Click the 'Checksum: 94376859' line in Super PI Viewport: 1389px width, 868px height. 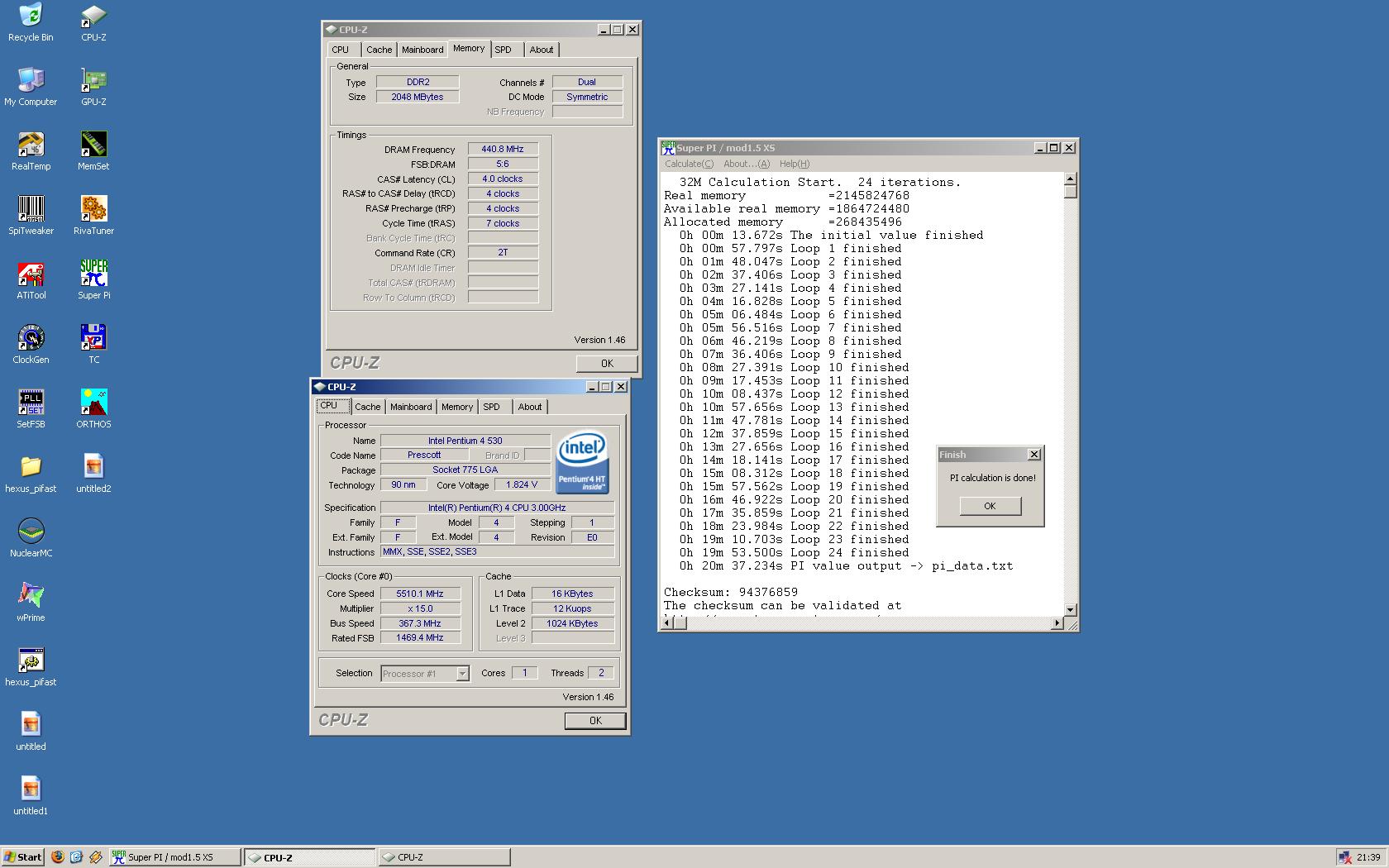click(731, 593)
